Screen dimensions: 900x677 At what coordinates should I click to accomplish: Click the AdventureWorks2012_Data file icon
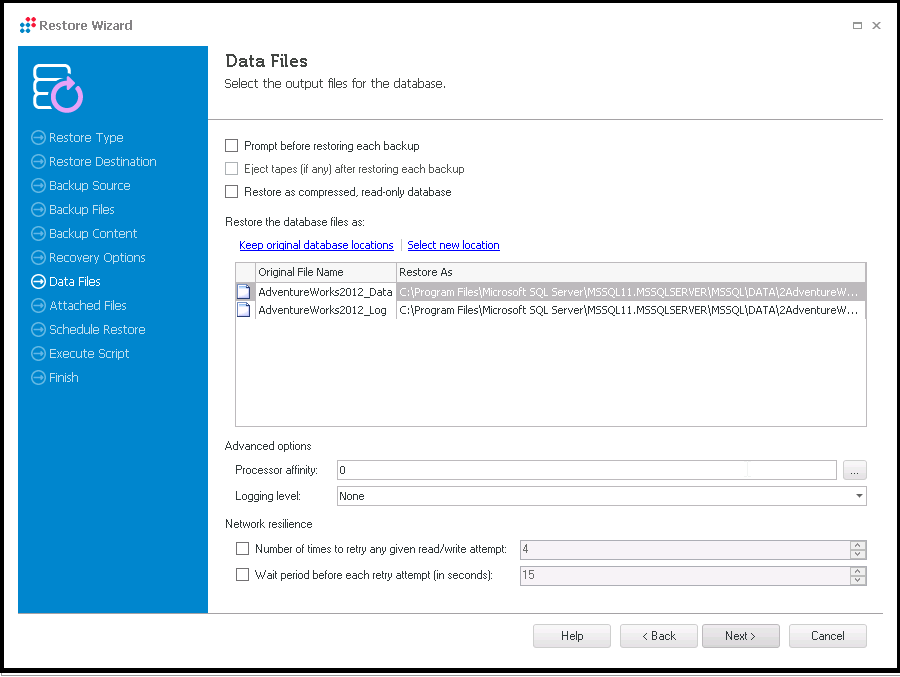[x=244, y=292]
